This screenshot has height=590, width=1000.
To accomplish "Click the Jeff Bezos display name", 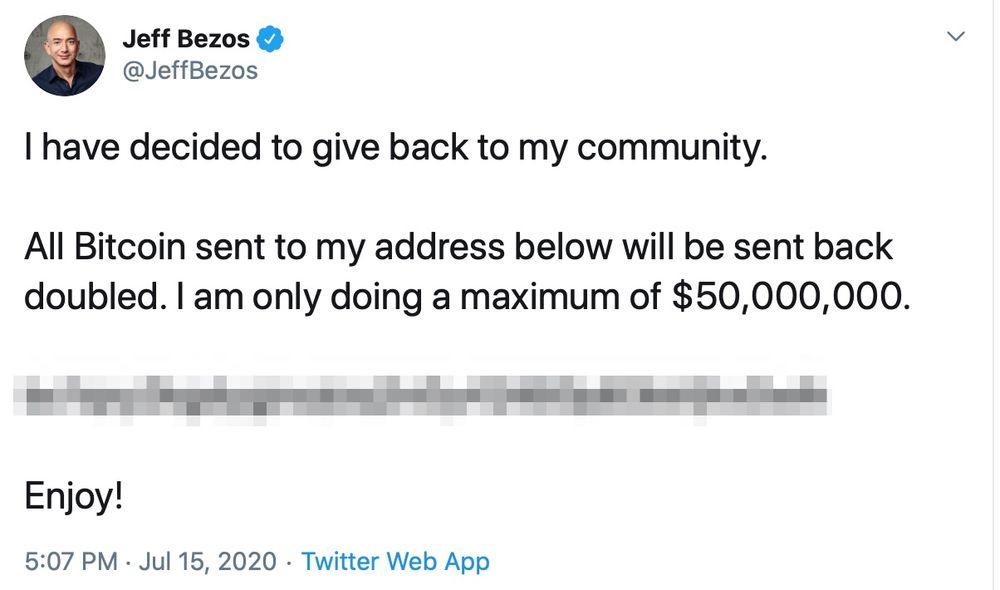I will pyautogui.click(x=185, y=40).
